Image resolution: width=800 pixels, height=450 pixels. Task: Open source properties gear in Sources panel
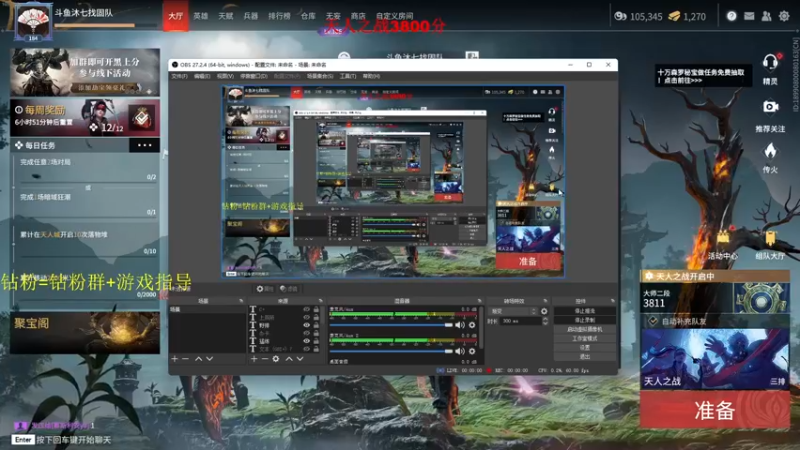click(x=276, y=359)
